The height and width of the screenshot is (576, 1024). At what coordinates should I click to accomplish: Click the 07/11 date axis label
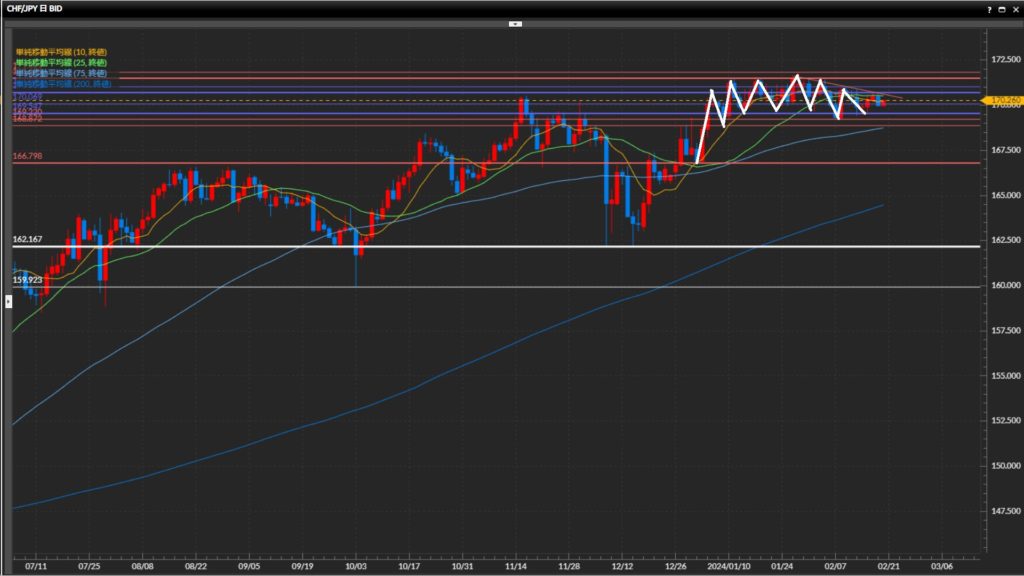click(x=35, y=565)
